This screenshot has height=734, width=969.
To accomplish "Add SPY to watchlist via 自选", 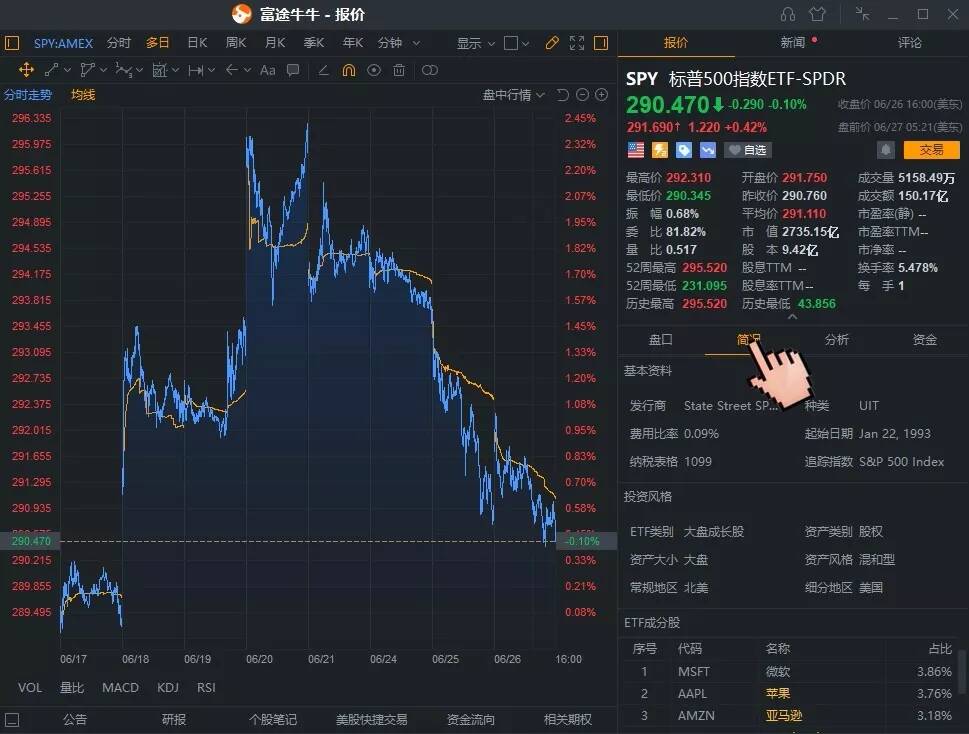I will (748, 150).
